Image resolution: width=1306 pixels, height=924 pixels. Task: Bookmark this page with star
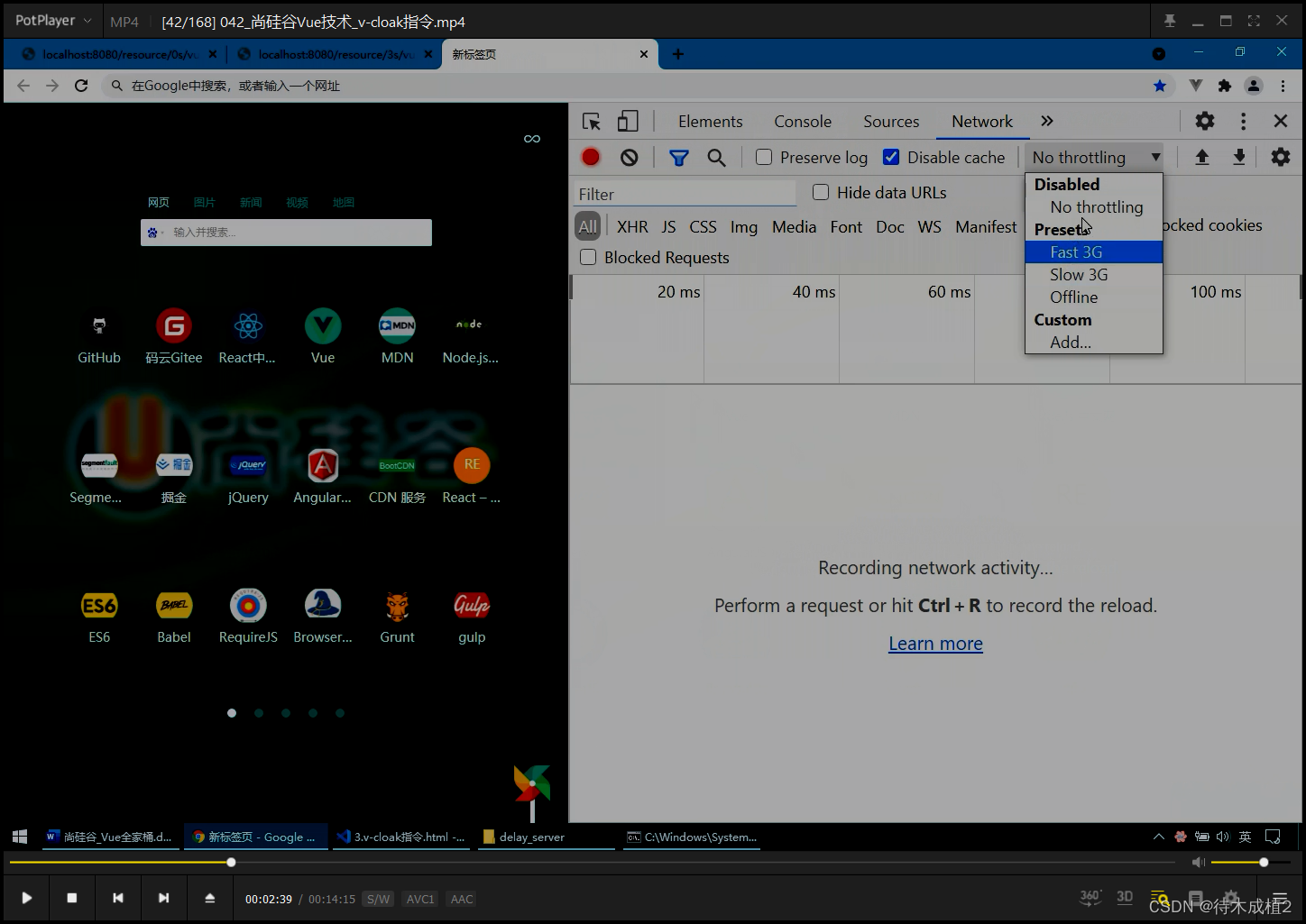[x=1160, y=86]
